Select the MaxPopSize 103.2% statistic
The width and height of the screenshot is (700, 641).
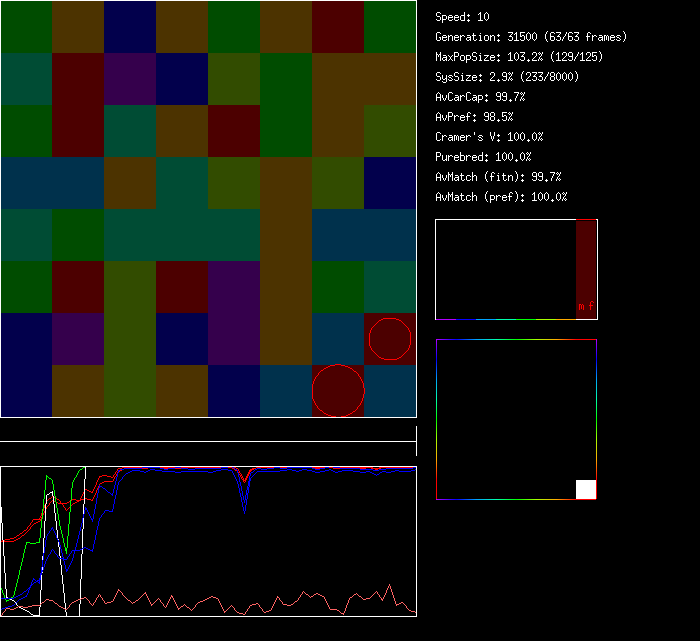[519, 57]
